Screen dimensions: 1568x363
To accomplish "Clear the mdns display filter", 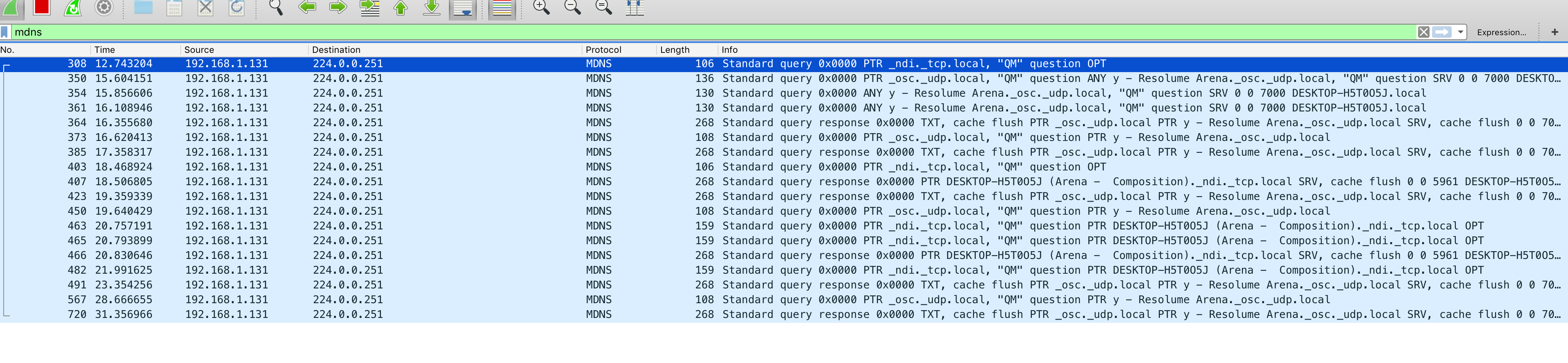I will coord(1423,32).
